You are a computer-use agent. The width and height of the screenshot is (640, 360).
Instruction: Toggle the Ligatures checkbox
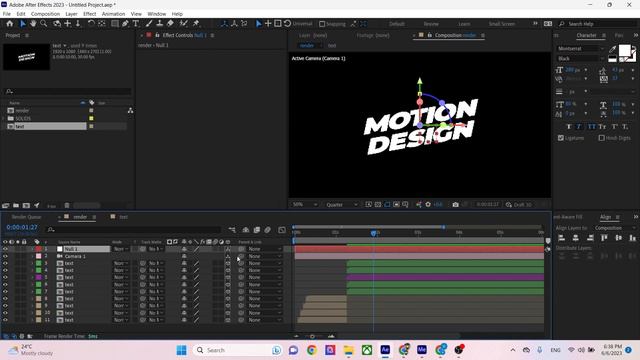pos(561,138)
